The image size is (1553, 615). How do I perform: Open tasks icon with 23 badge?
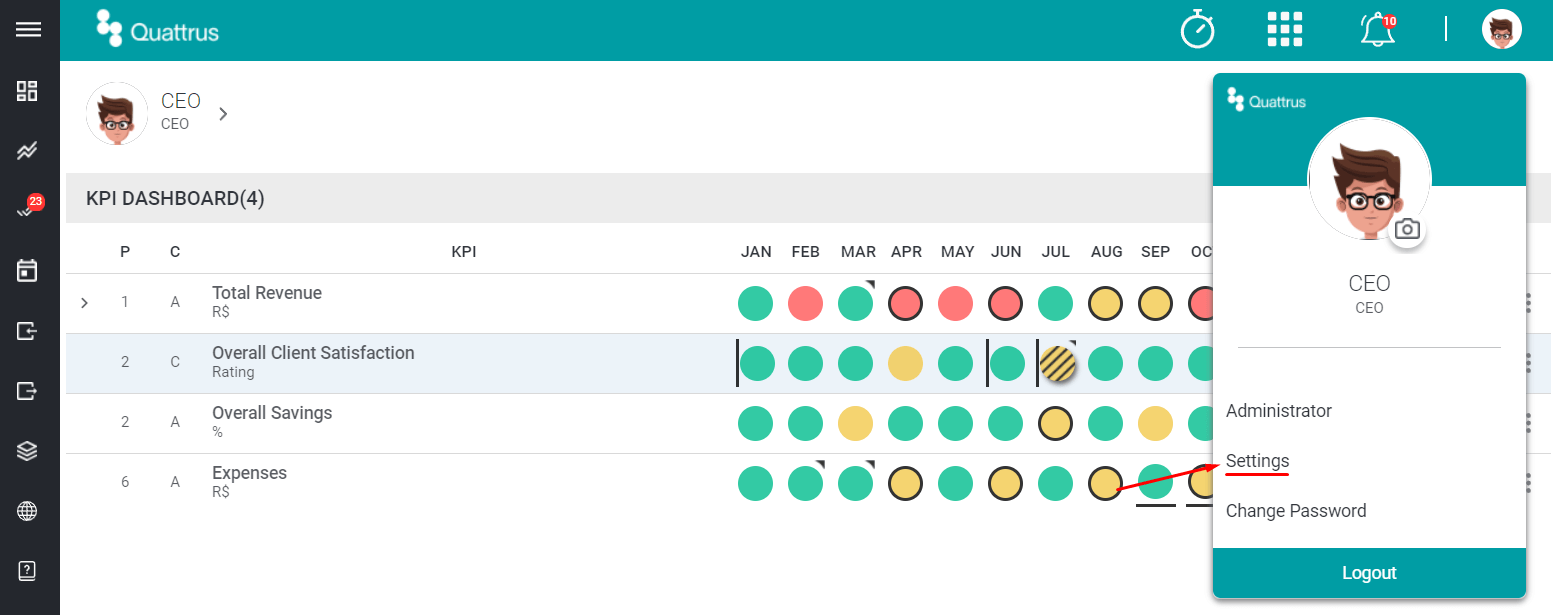click(29, 208)
